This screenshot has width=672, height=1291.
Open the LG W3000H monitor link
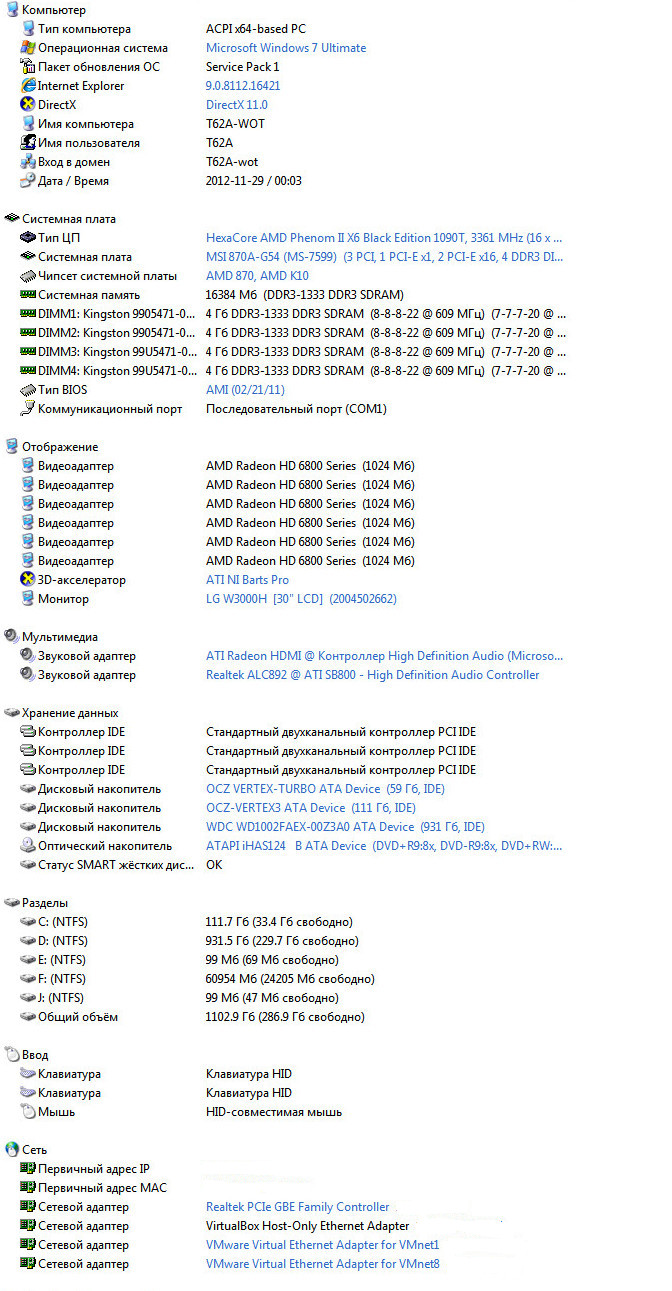302,599
